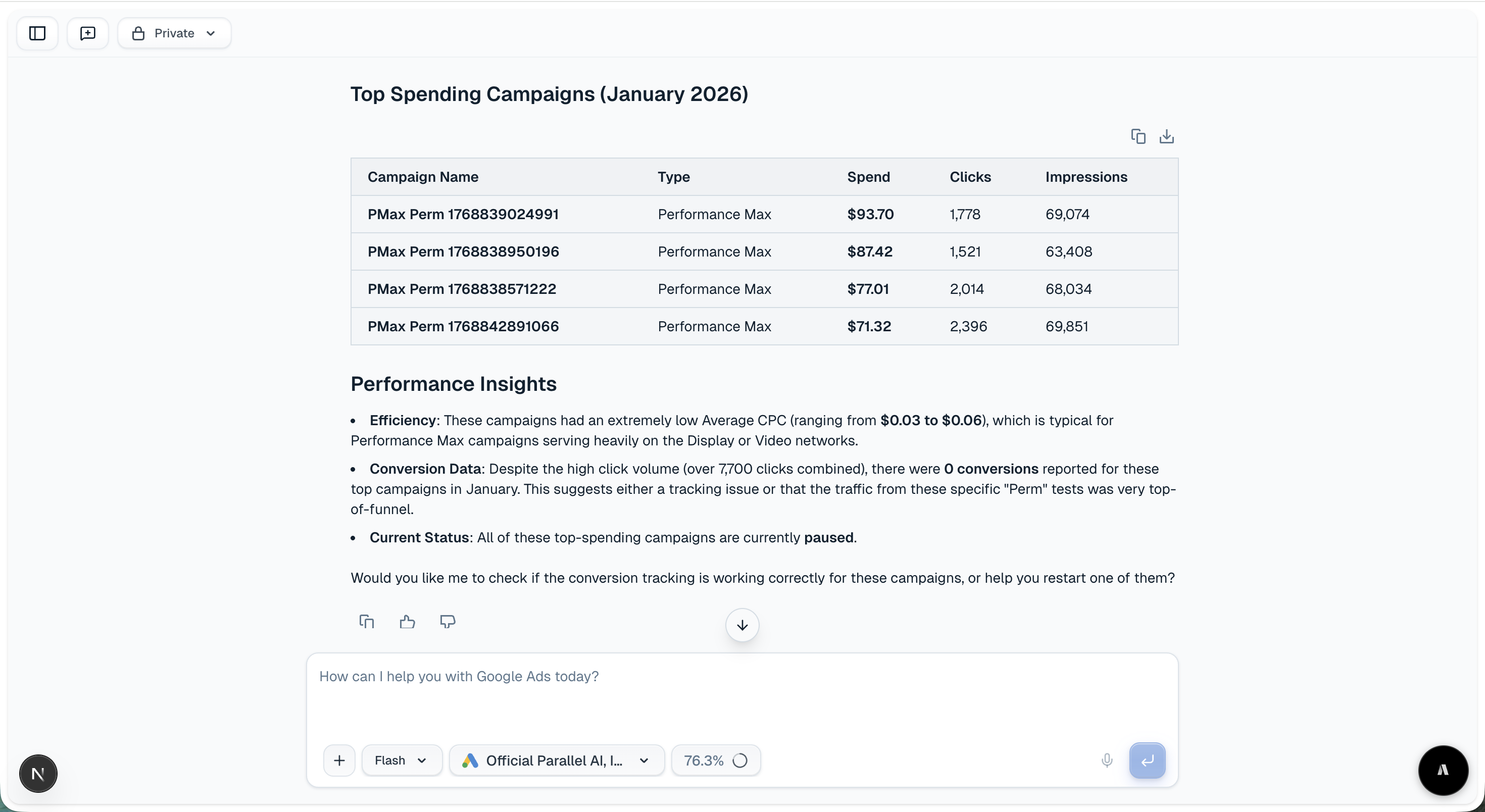Add attachment with plus button
Viewport: 1485px width, 812px height.
339,760
